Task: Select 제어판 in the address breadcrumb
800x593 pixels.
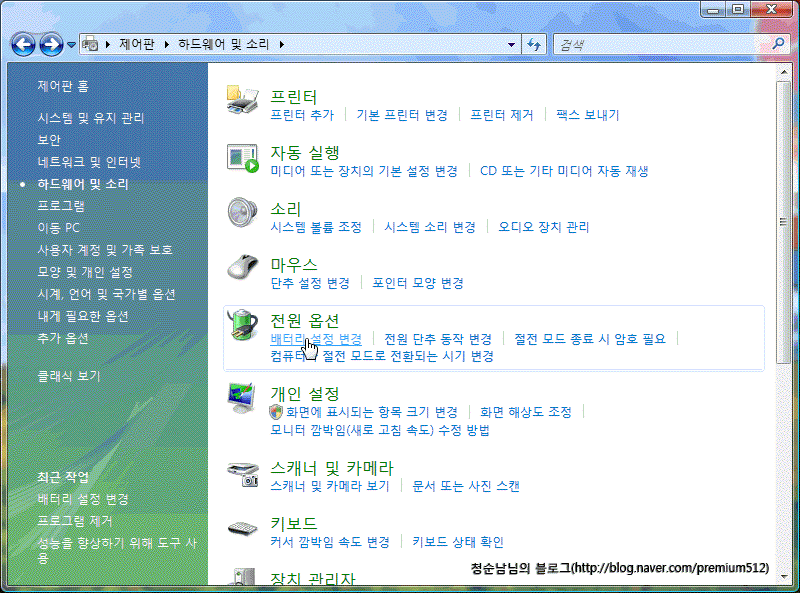Action: pyautogui.click(x=137, y=44)
